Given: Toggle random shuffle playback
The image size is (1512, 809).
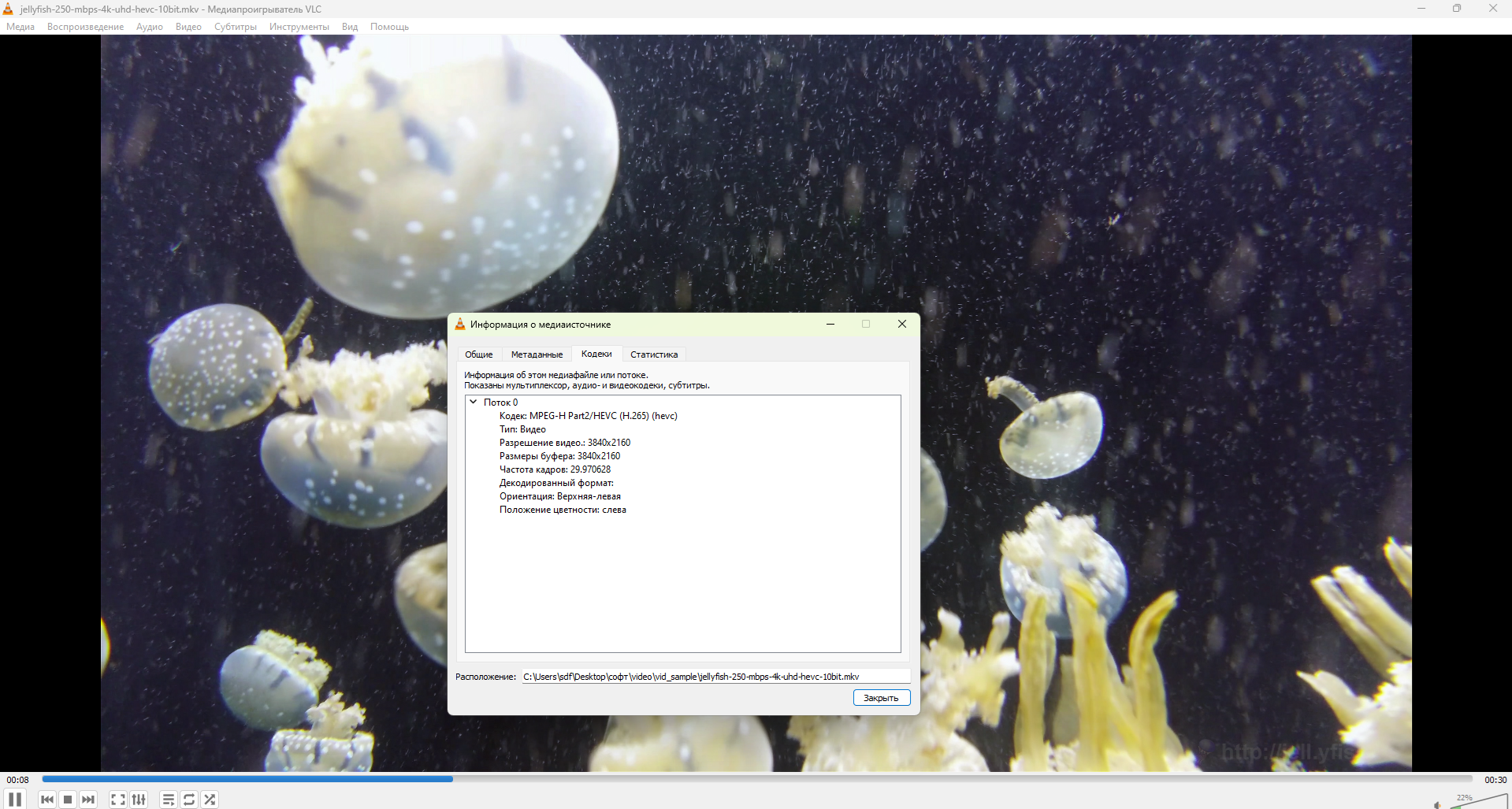Looking at the screenshot, I should point(210,800).
